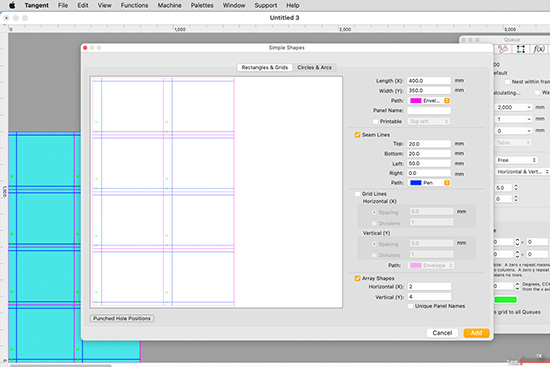This screenshot has height=367, width=550.
Task: Enable the Grid Lines checkbox
Action: [x=357, y=194]
